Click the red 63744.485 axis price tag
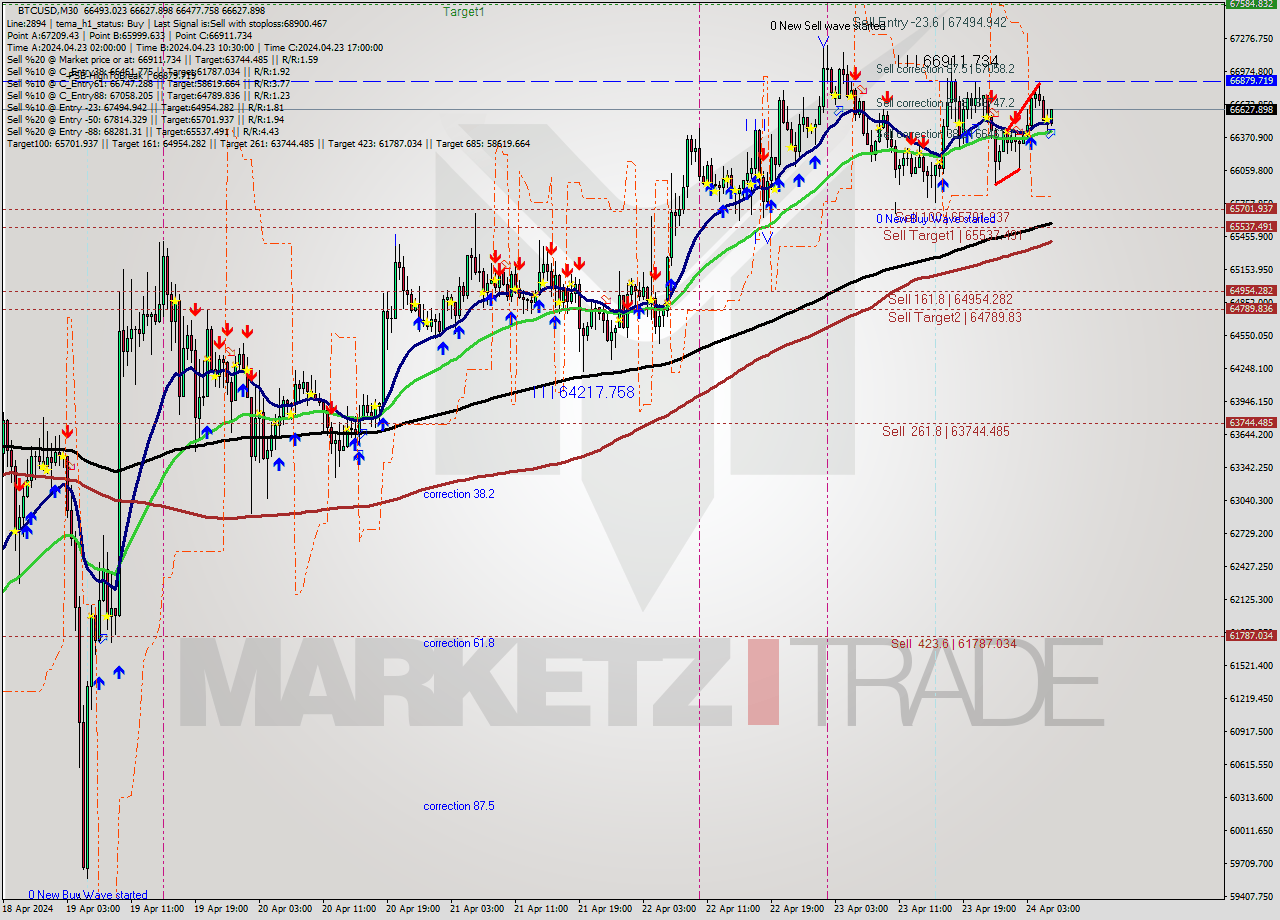This screenshot has height=920, width=1280. coord(1250,422)
